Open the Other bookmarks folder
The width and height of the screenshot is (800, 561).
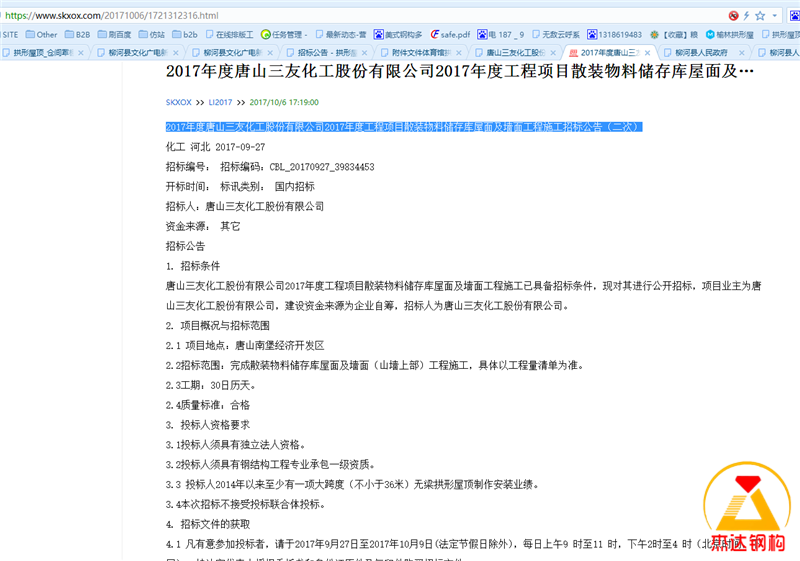pyautogui.click(x=41, y=35)
